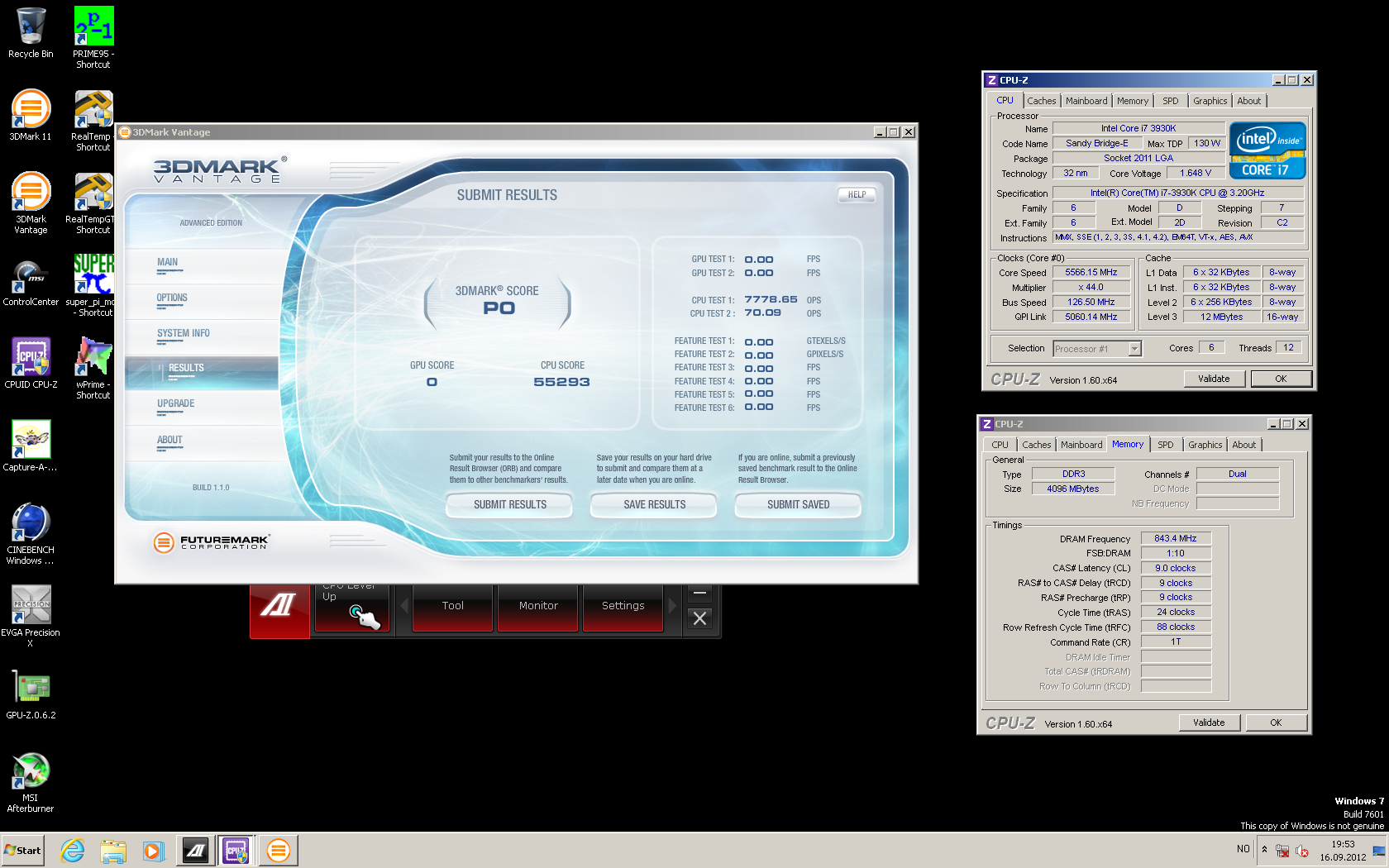The image size is (1389, 868).
Task: Click OK in lower CPU-Z window
Action: (1276, 723)
